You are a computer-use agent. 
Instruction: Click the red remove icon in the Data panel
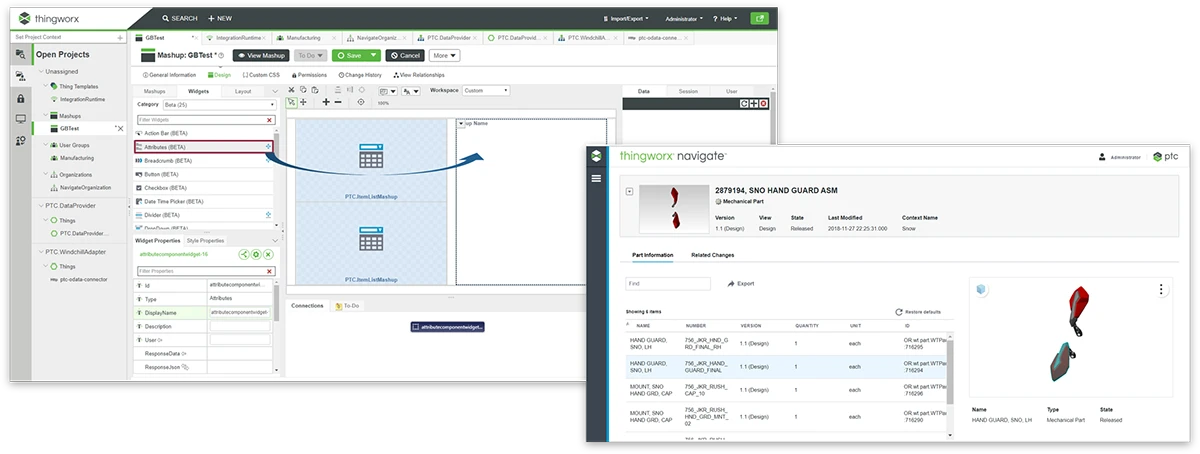click(x=764, y=103)
